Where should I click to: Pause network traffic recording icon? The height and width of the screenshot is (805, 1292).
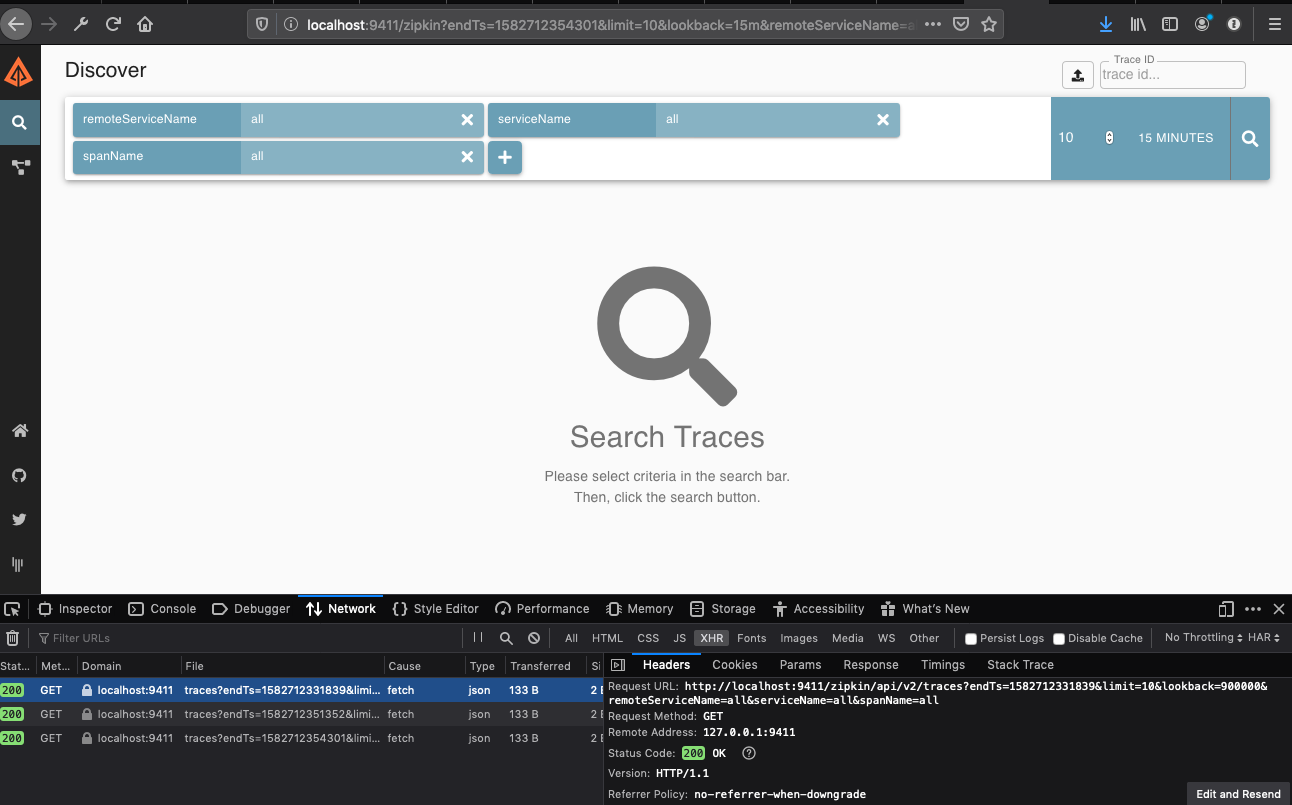click(x=477, y=637)
